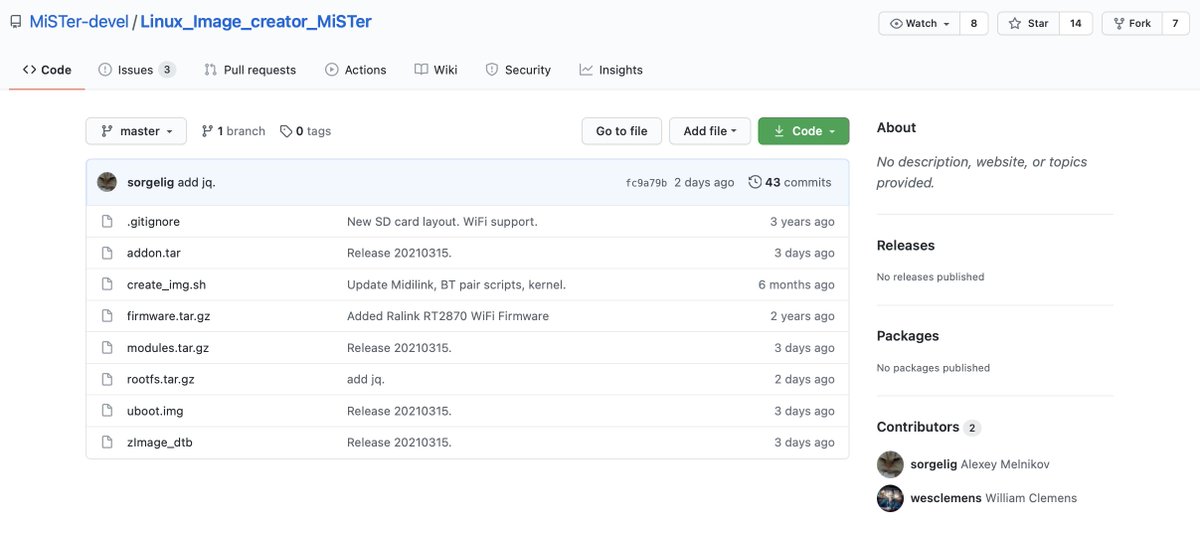Open the Releases section heading

[x=905, y=246]
